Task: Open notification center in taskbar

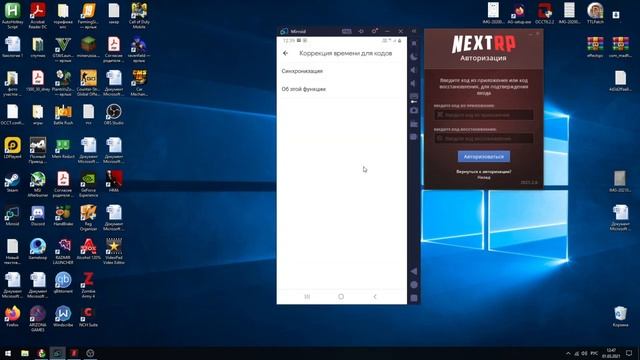Action: (x=629, y=353)
